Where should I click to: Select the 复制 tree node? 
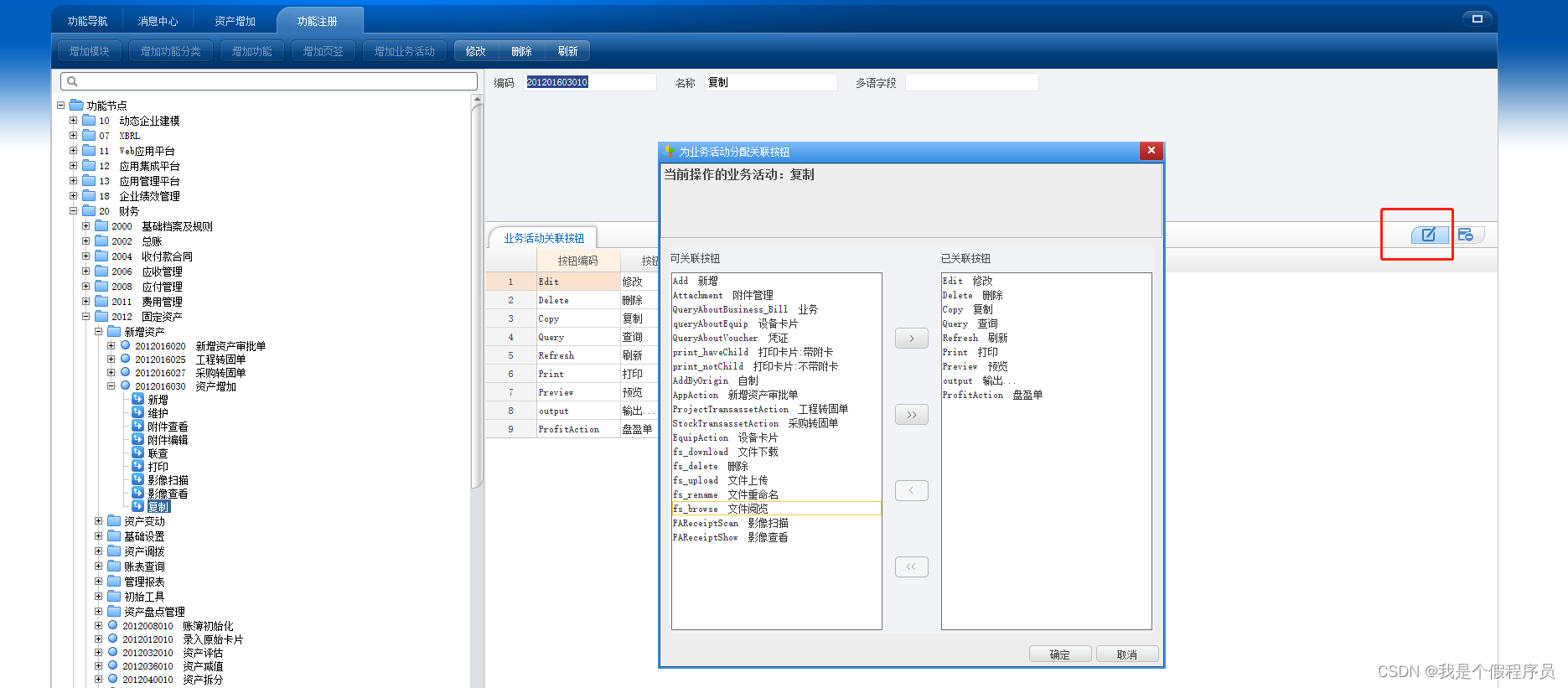point(158,507)
